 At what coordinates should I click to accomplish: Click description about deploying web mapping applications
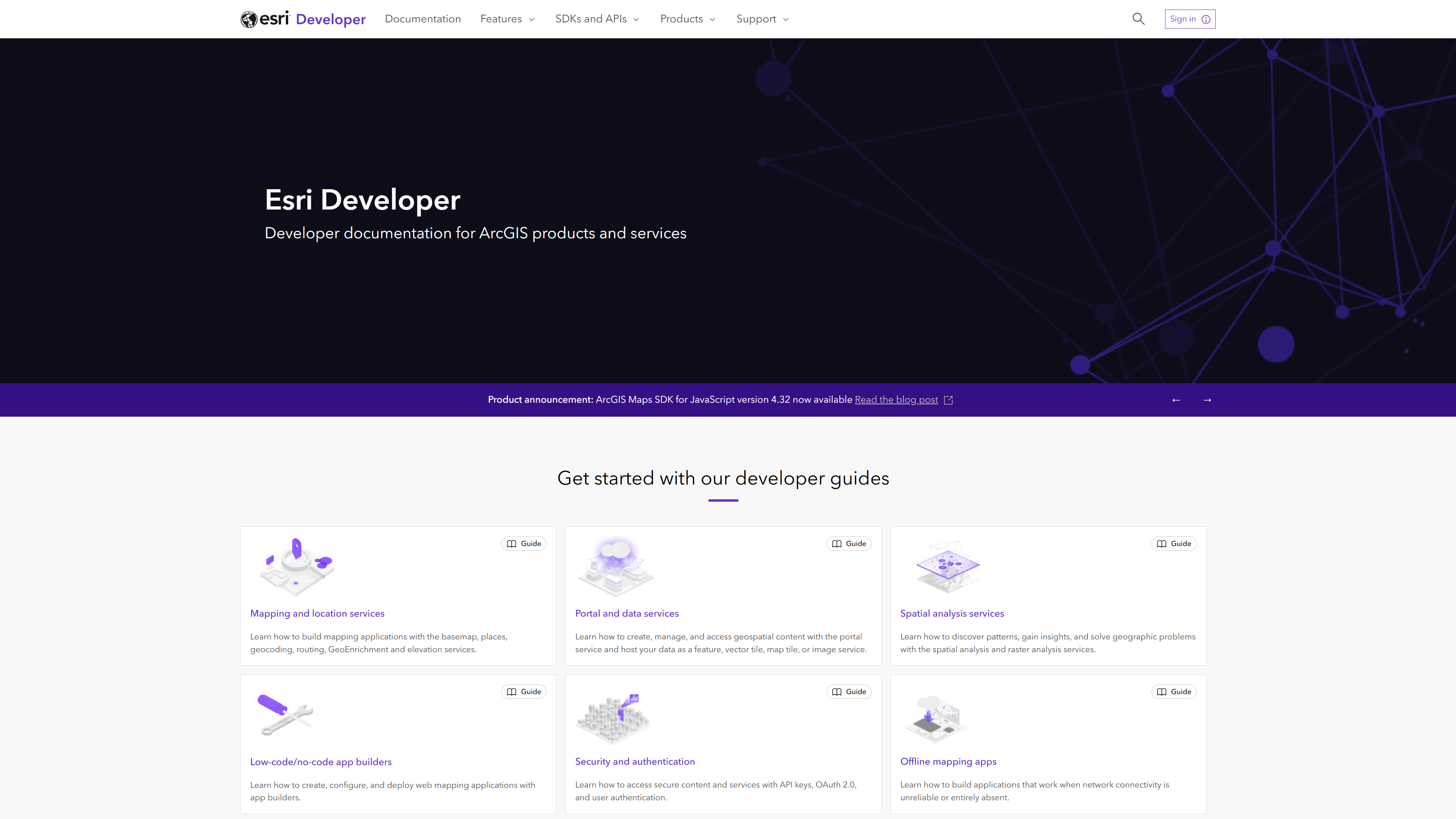point(393,791)
